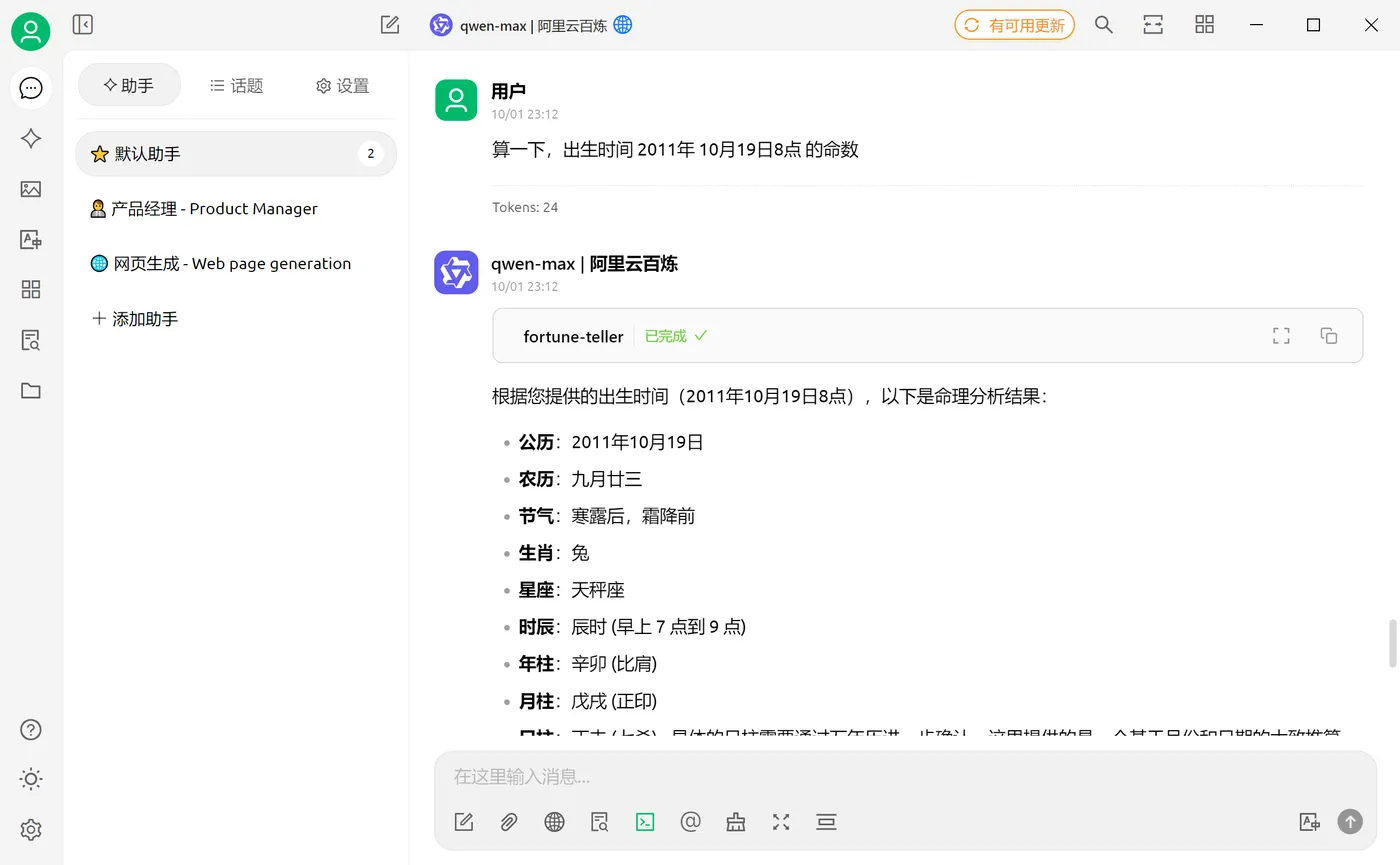
Task: Enable web search with the globe toggle
Action: point(554,821)
